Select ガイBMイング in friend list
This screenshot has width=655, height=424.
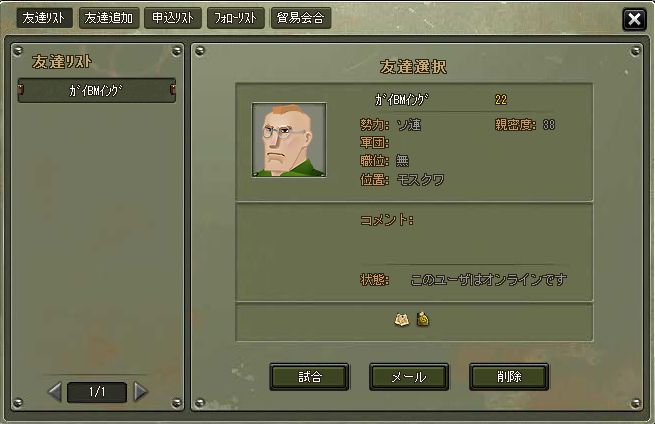coord(96,90)
